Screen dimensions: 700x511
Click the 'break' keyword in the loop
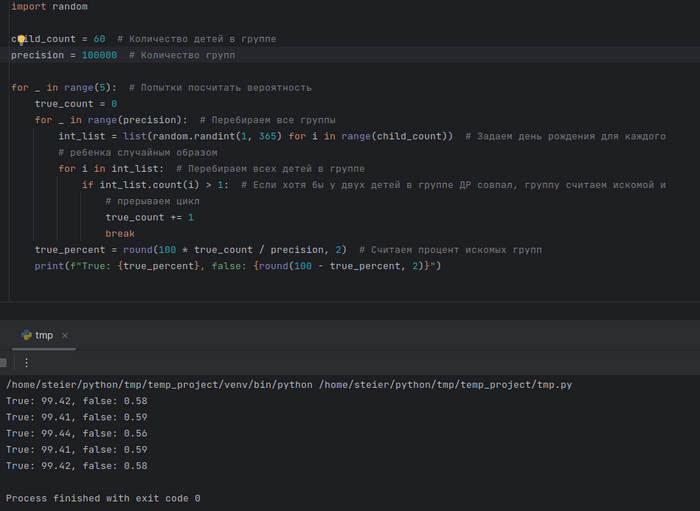coord(120,233)
